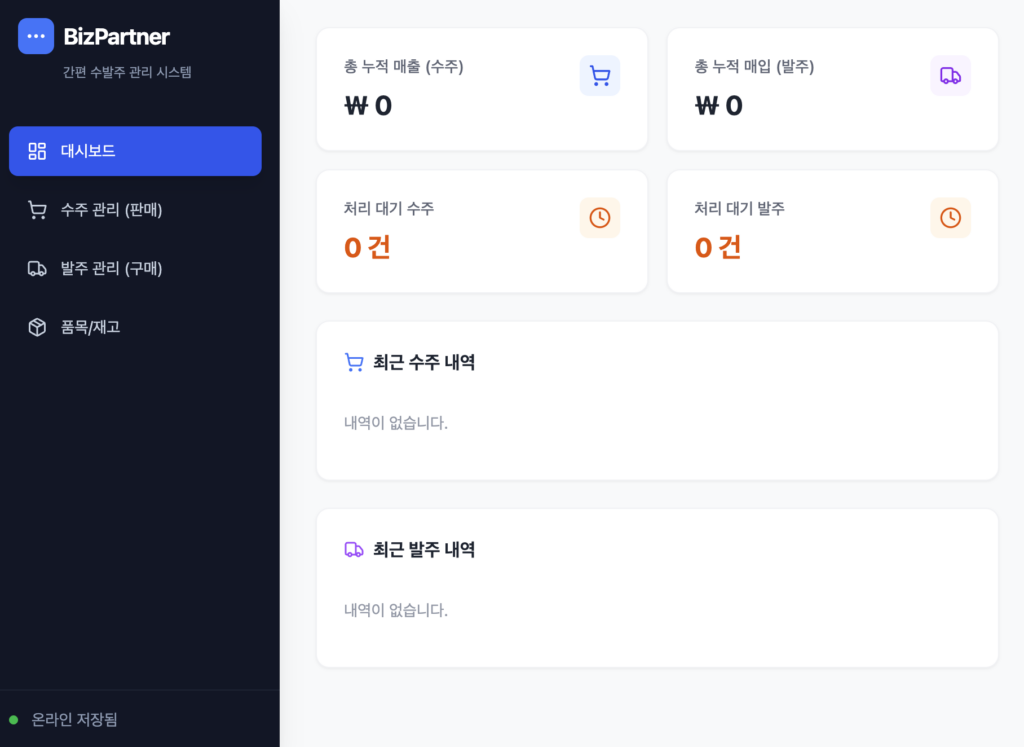This screenshot has height=747, width=1024.
Task: Click the ₩ 0 value under 총 누적 매출
Action: [368, 106]
